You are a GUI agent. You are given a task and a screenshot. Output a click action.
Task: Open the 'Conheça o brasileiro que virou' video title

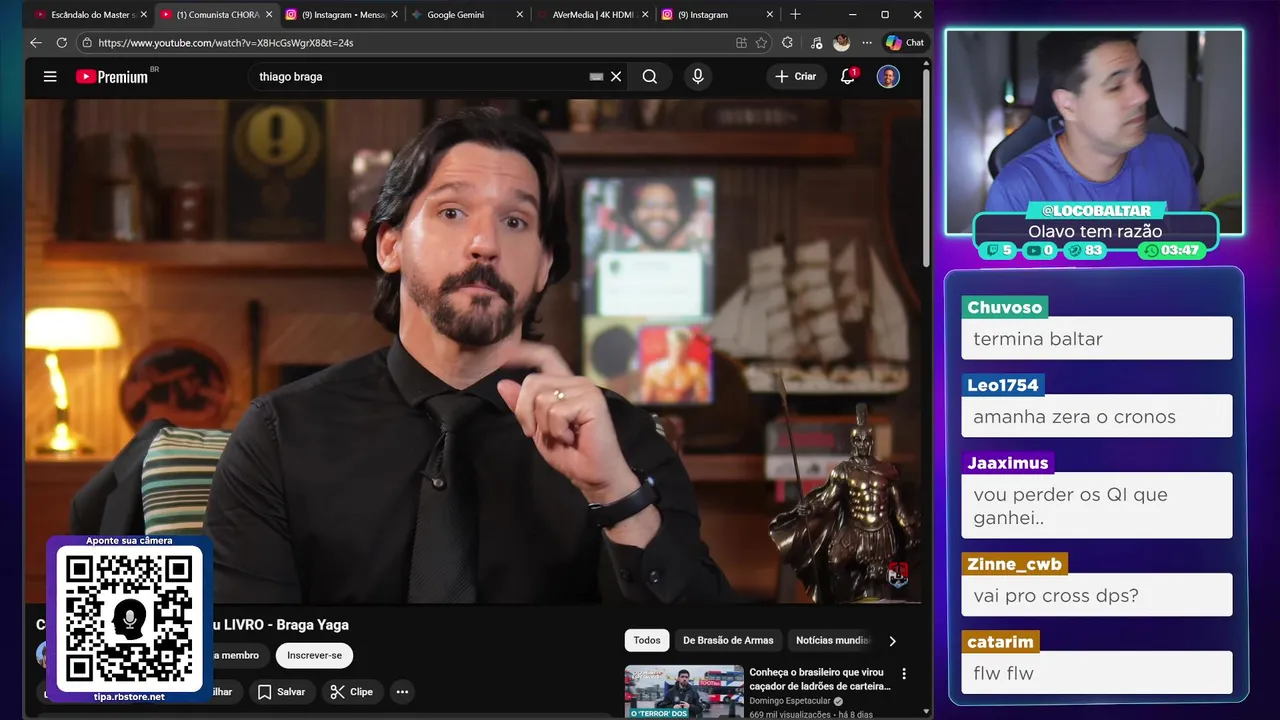[x=819, y=679]
